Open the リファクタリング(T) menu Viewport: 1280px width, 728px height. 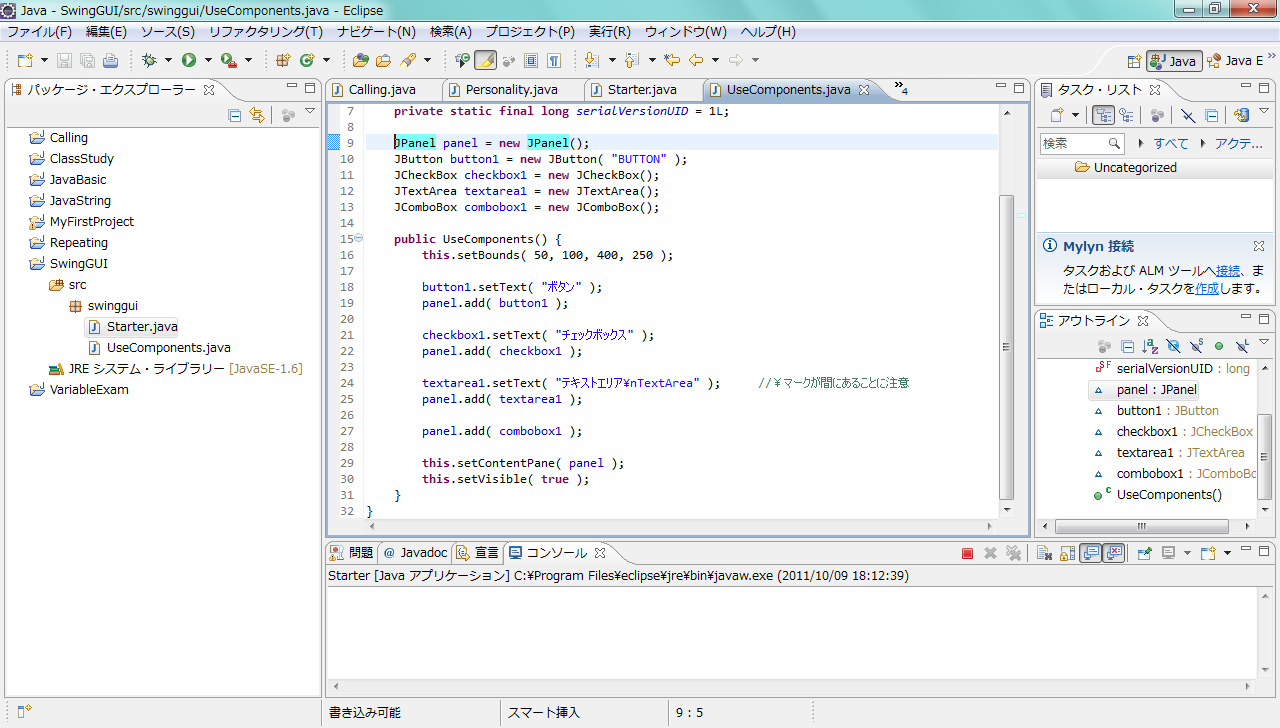266,32
